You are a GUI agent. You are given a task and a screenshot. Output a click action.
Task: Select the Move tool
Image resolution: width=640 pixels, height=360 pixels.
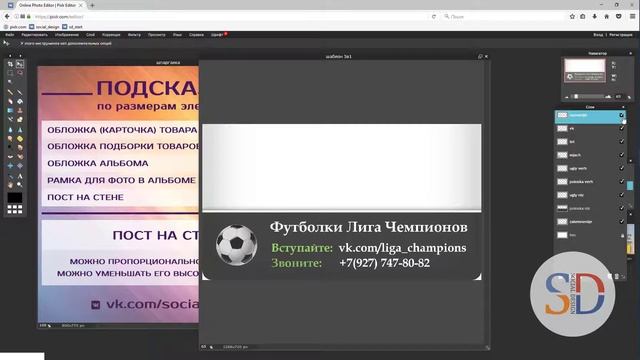(x=20, y=64)
